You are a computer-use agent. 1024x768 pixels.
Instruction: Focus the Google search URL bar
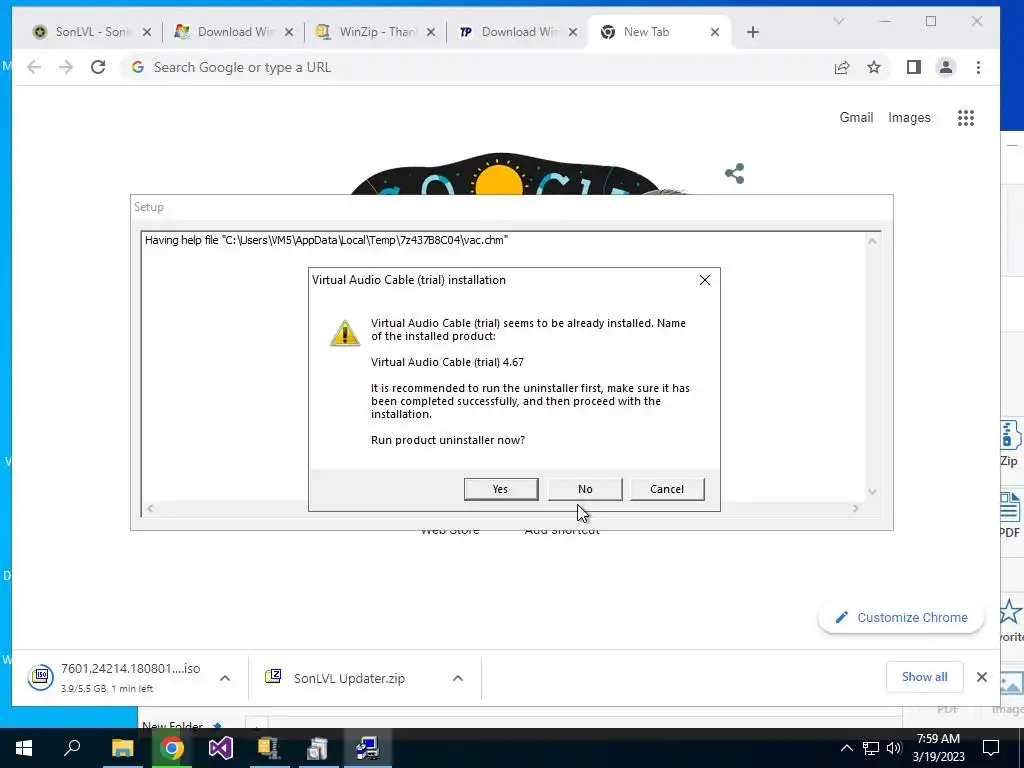pyautogui.click(x=477, y=67)
